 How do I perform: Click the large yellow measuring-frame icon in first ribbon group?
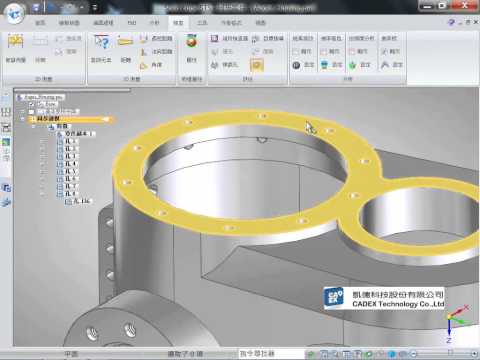pyautogui.click(x=15, y=41)
